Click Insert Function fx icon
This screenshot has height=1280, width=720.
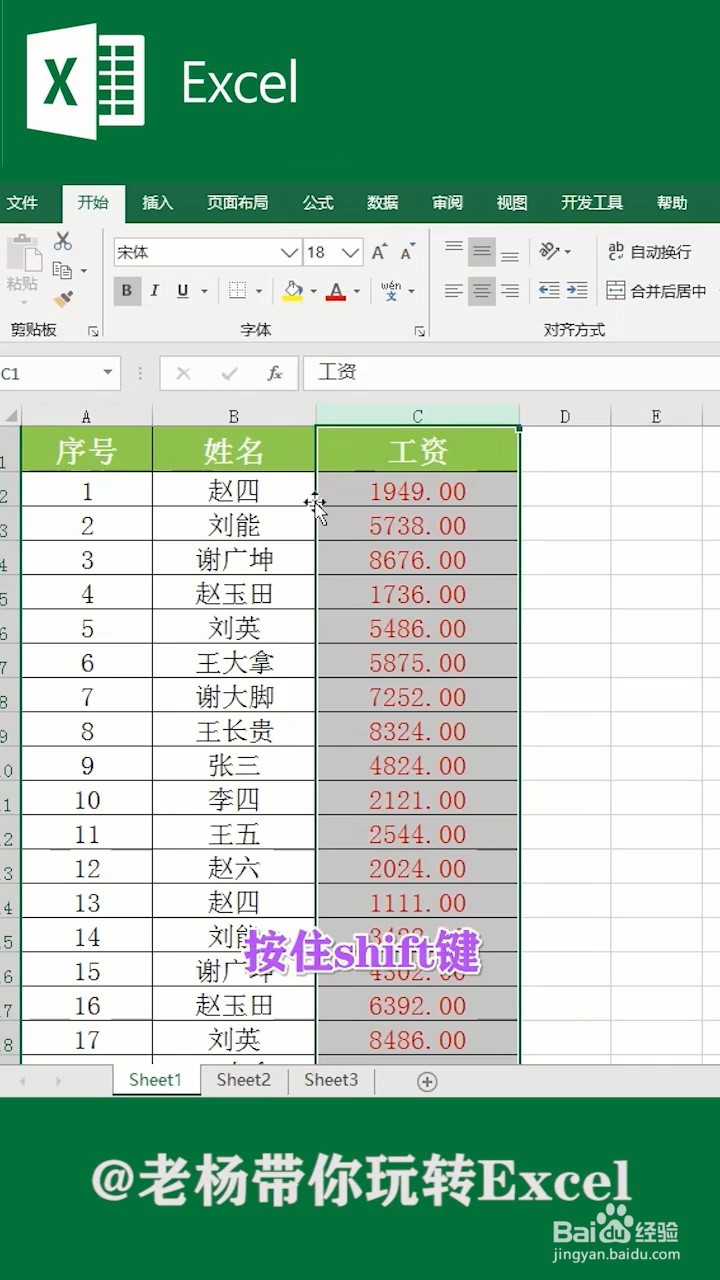tap(274, 373)
